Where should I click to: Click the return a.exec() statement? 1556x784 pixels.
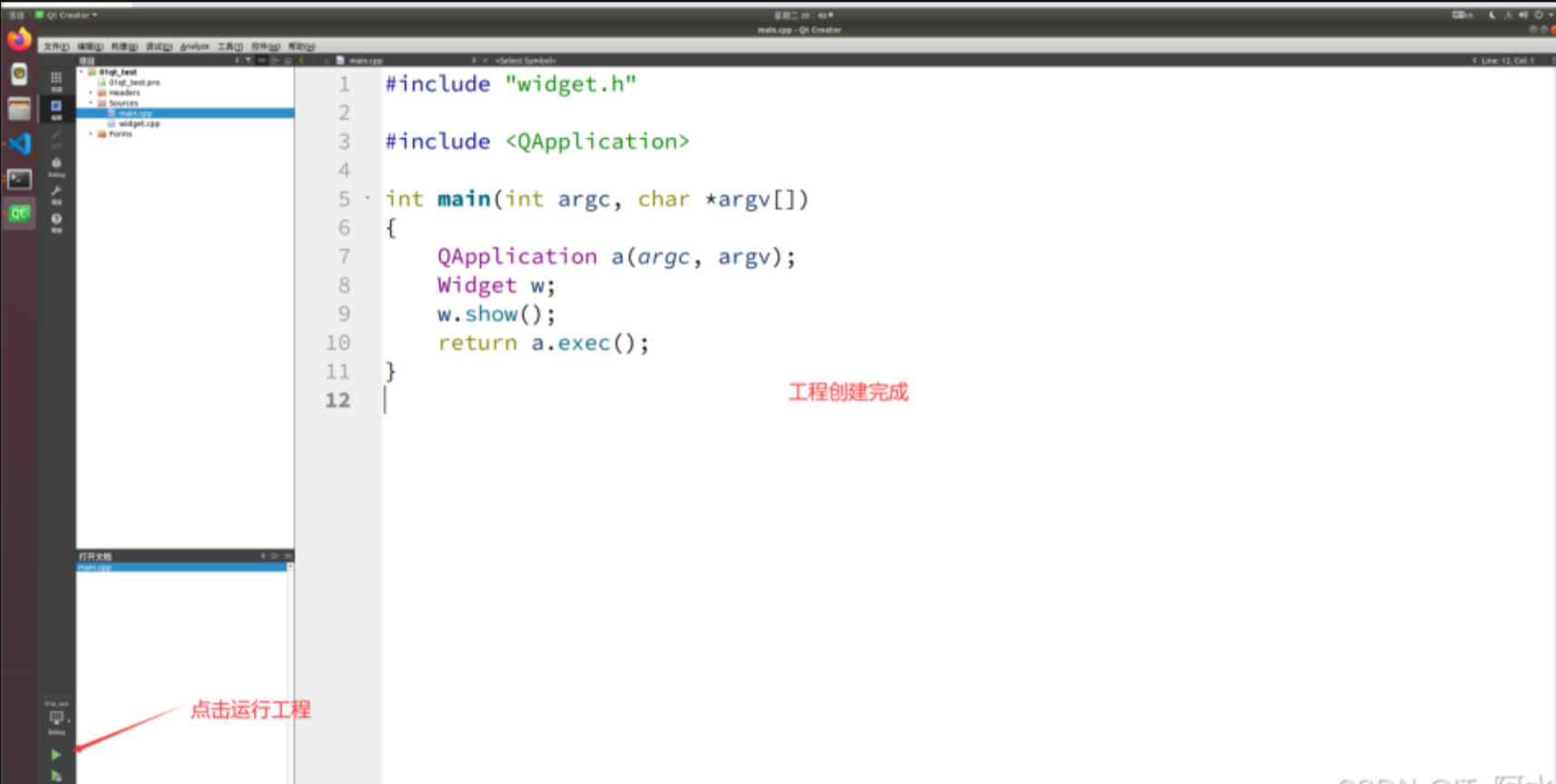(x=543, y=343)
